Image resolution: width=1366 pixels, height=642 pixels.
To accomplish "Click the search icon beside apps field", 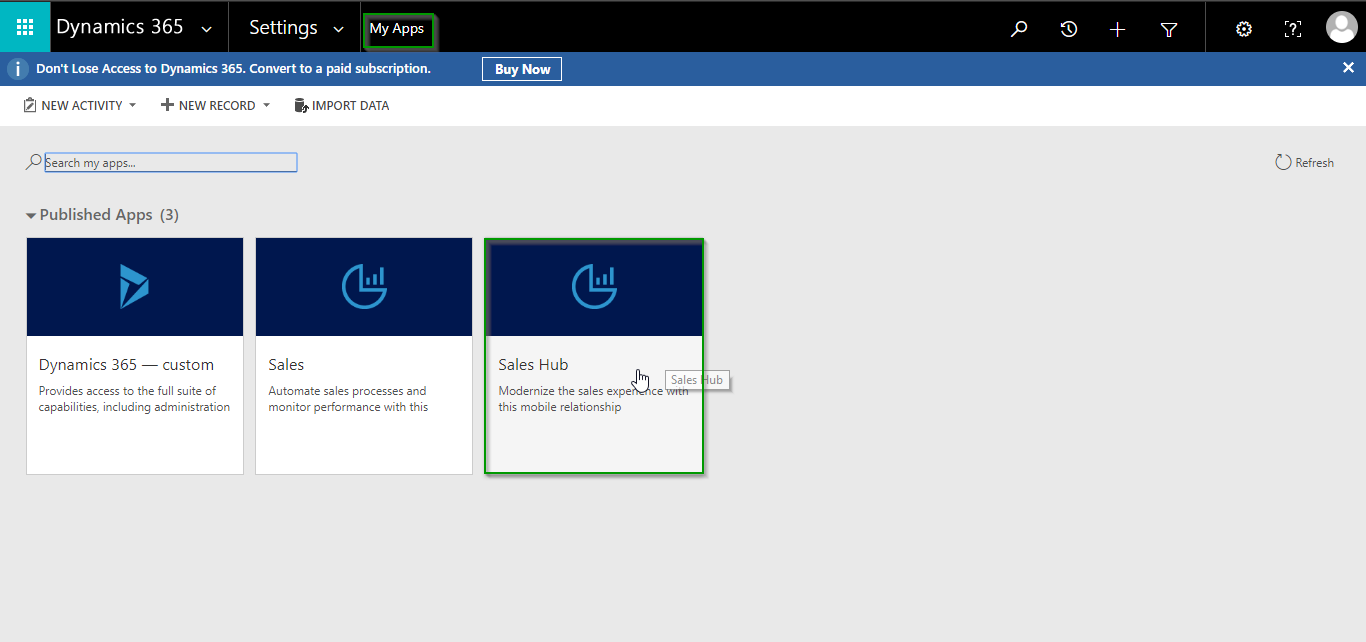I will (x=34, y=161).
